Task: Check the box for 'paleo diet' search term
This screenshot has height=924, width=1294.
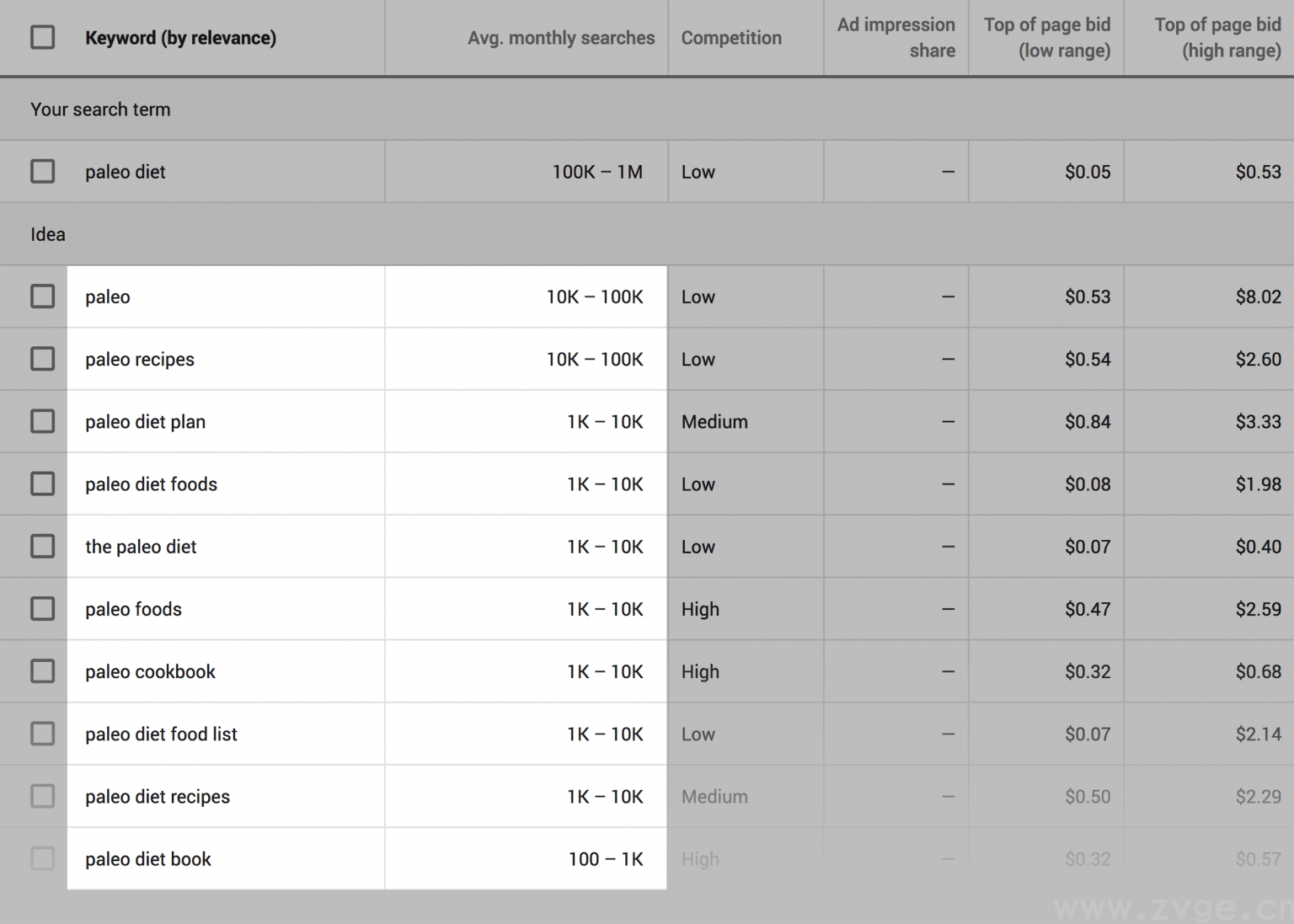Action: click(42, 172)
